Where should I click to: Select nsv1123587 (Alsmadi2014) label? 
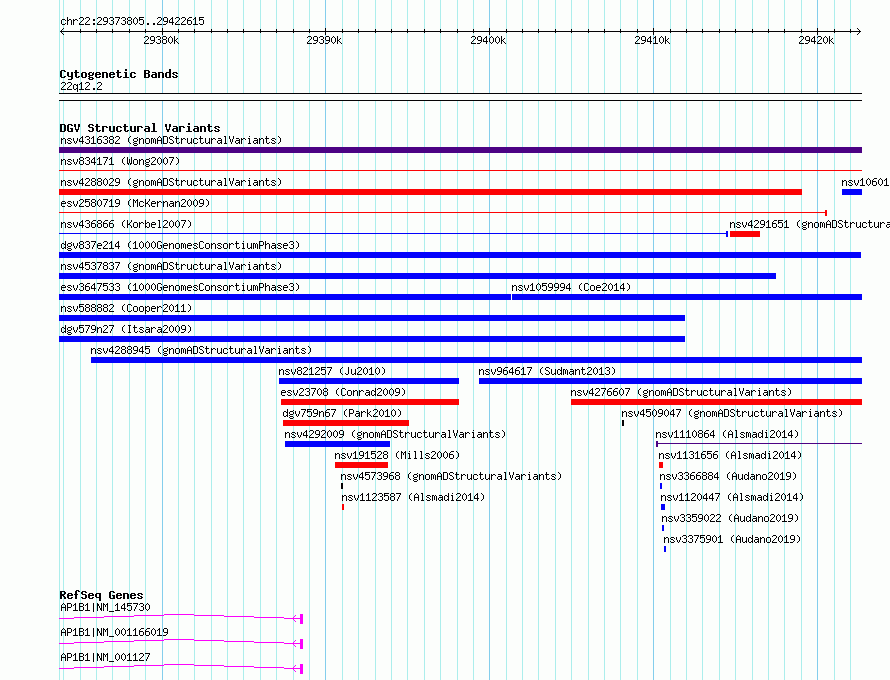(413, 497)
